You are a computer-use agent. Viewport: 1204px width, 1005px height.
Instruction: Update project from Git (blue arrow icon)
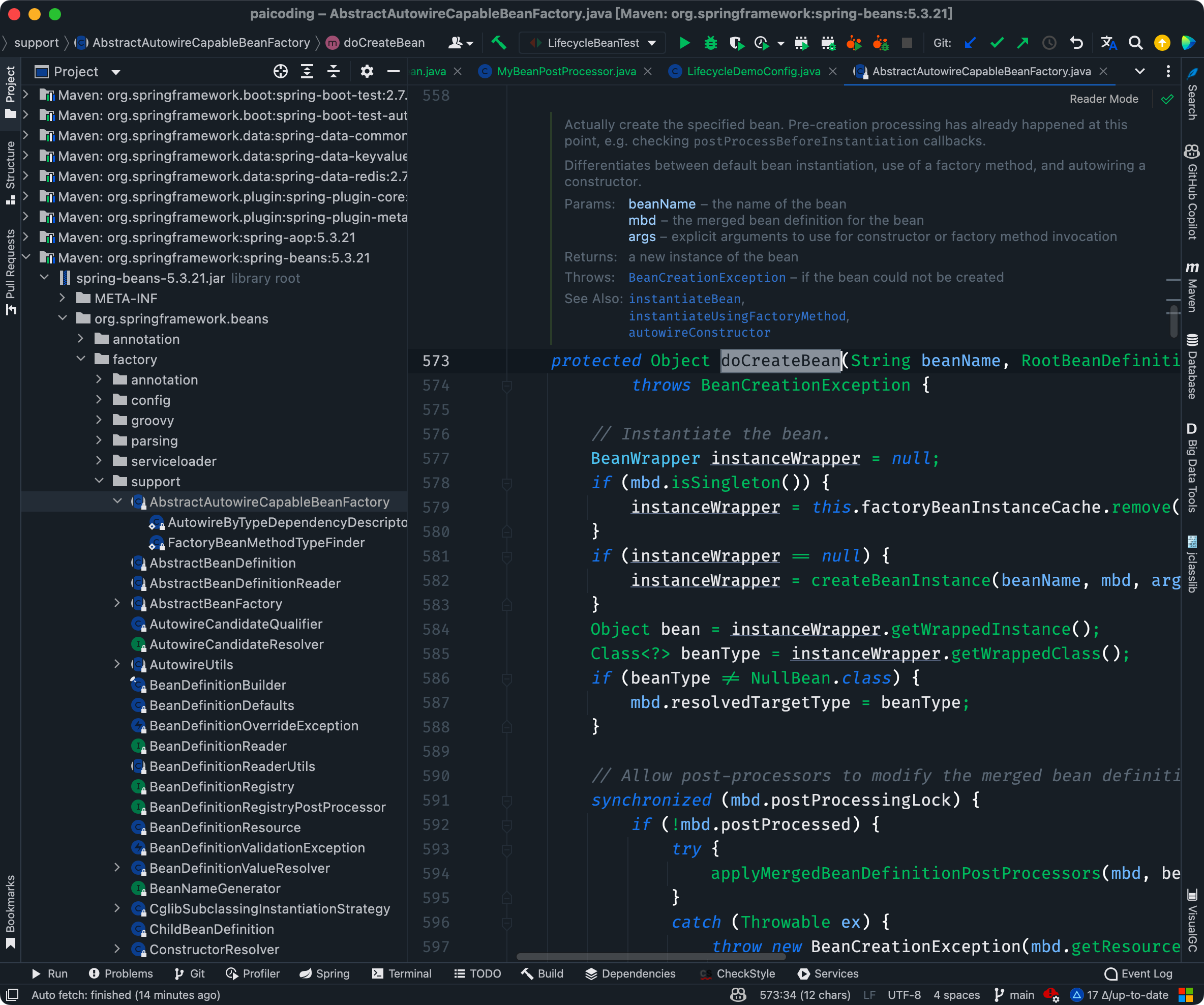[x=970, y=42]
